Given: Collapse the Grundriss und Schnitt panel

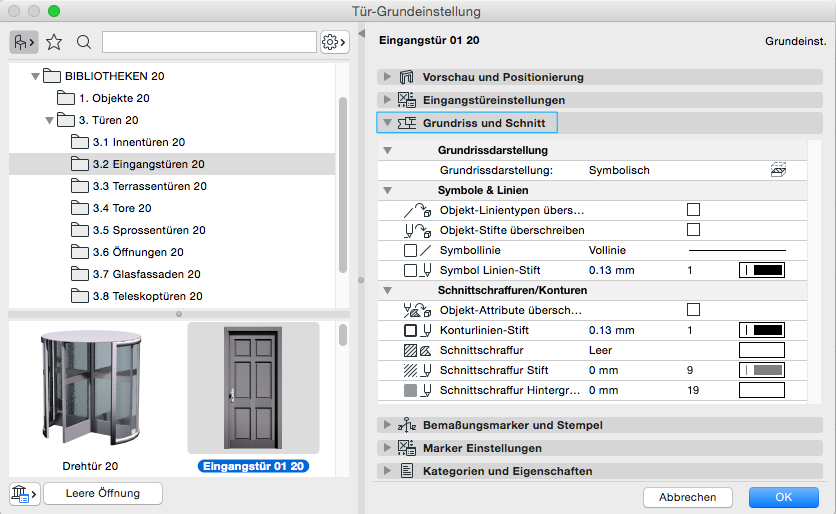Looking at the screenshot, I should tap(386, 123).
